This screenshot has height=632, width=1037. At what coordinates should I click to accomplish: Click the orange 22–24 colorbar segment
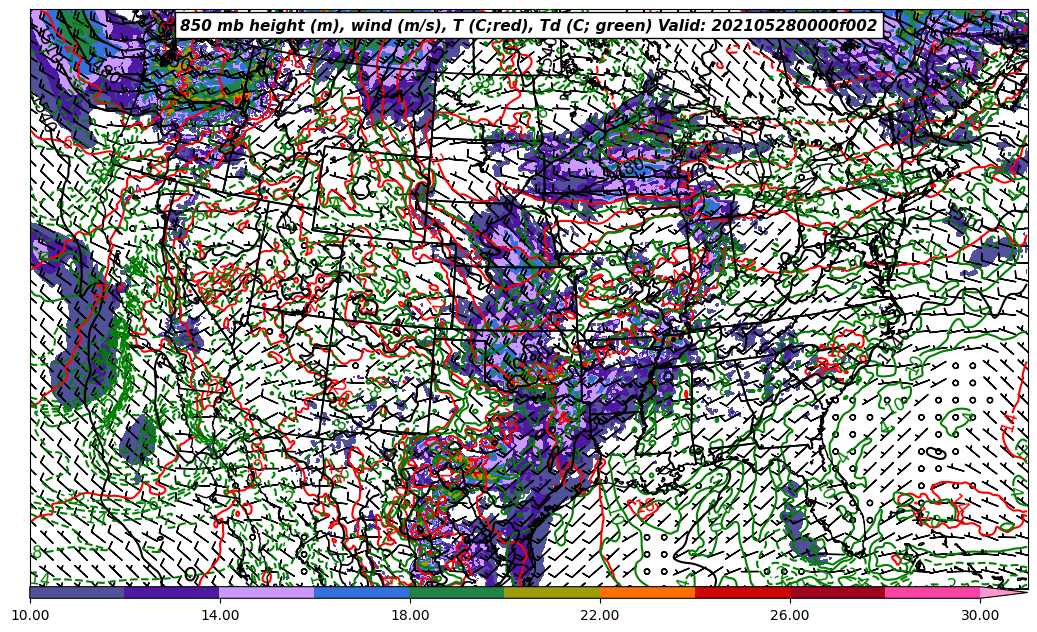[647, 592]
